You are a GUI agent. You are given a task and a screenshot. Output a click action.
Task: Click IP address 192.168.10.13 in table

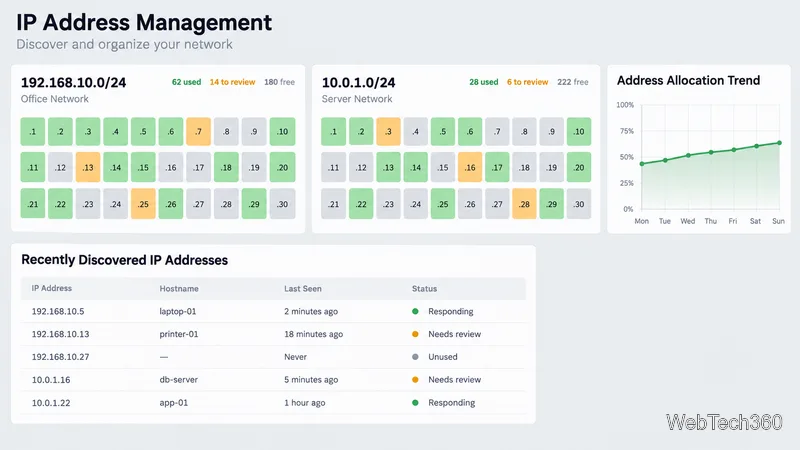60,334
